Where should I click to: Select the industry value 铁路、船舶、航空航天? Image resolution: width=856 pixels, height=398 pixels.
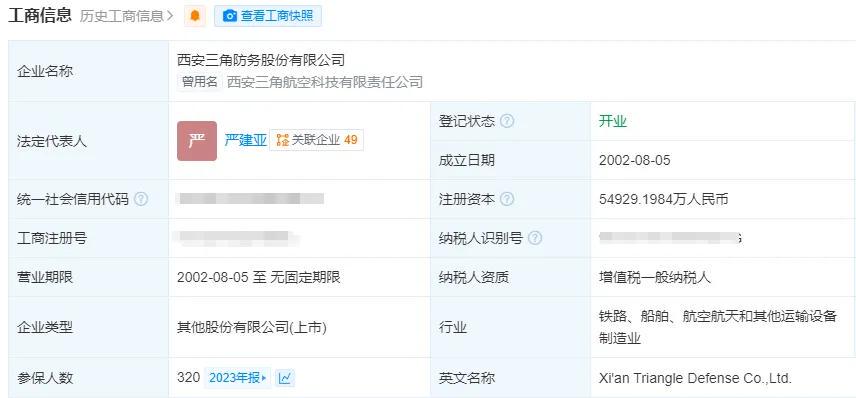[718, 327]
